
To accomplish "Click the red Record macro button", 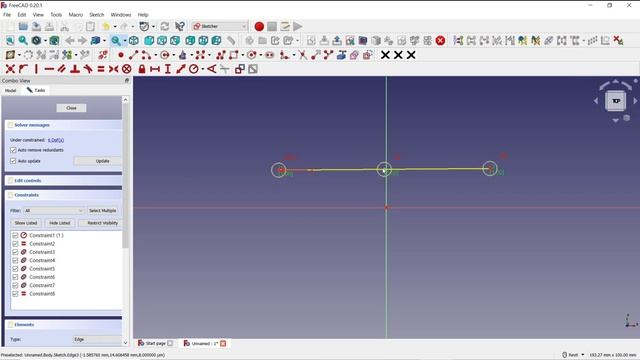I will tap(259, 27).
